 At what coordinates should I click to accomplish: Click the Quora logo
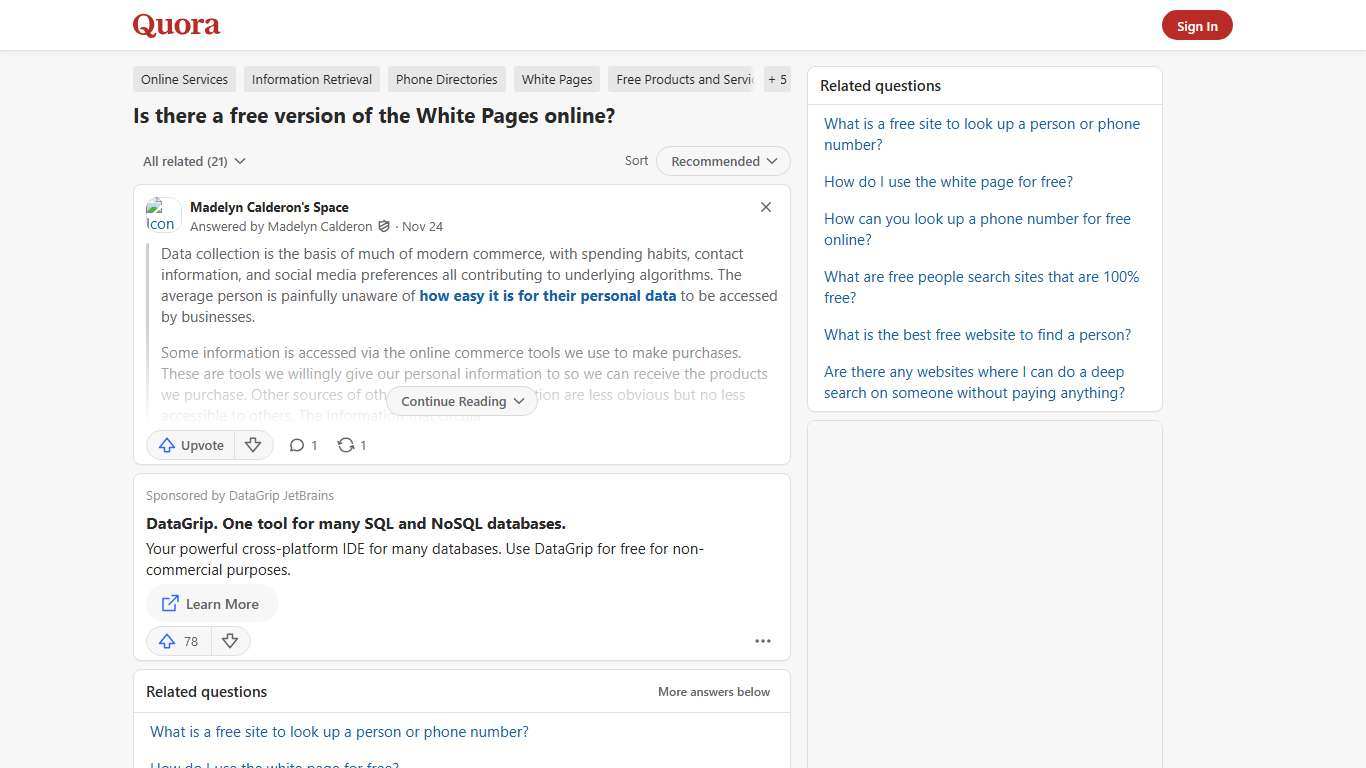pyautogui.click(x=175, y=25)
